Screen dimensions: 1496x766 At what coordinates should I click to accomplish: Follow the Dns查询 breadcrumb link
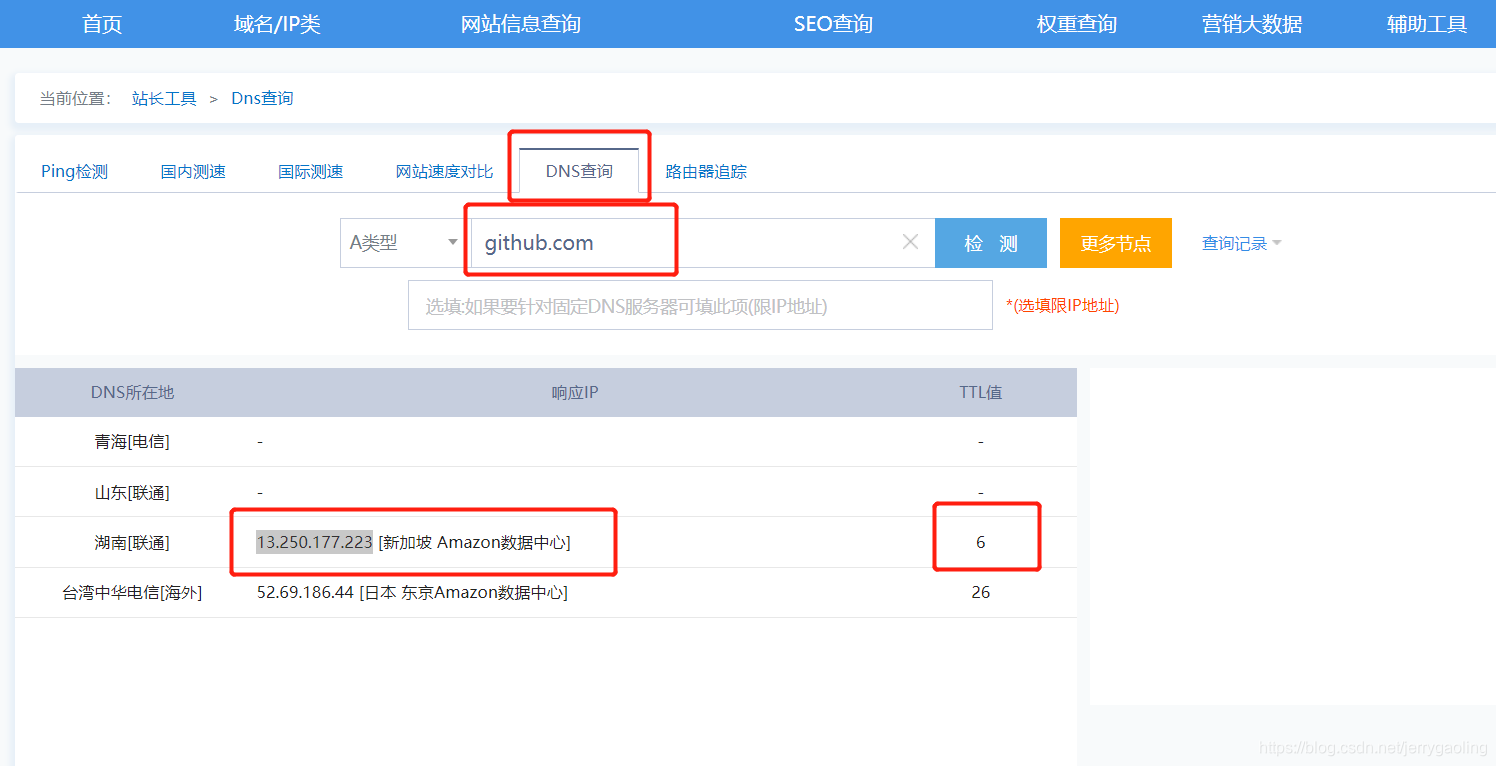[262, 98]
